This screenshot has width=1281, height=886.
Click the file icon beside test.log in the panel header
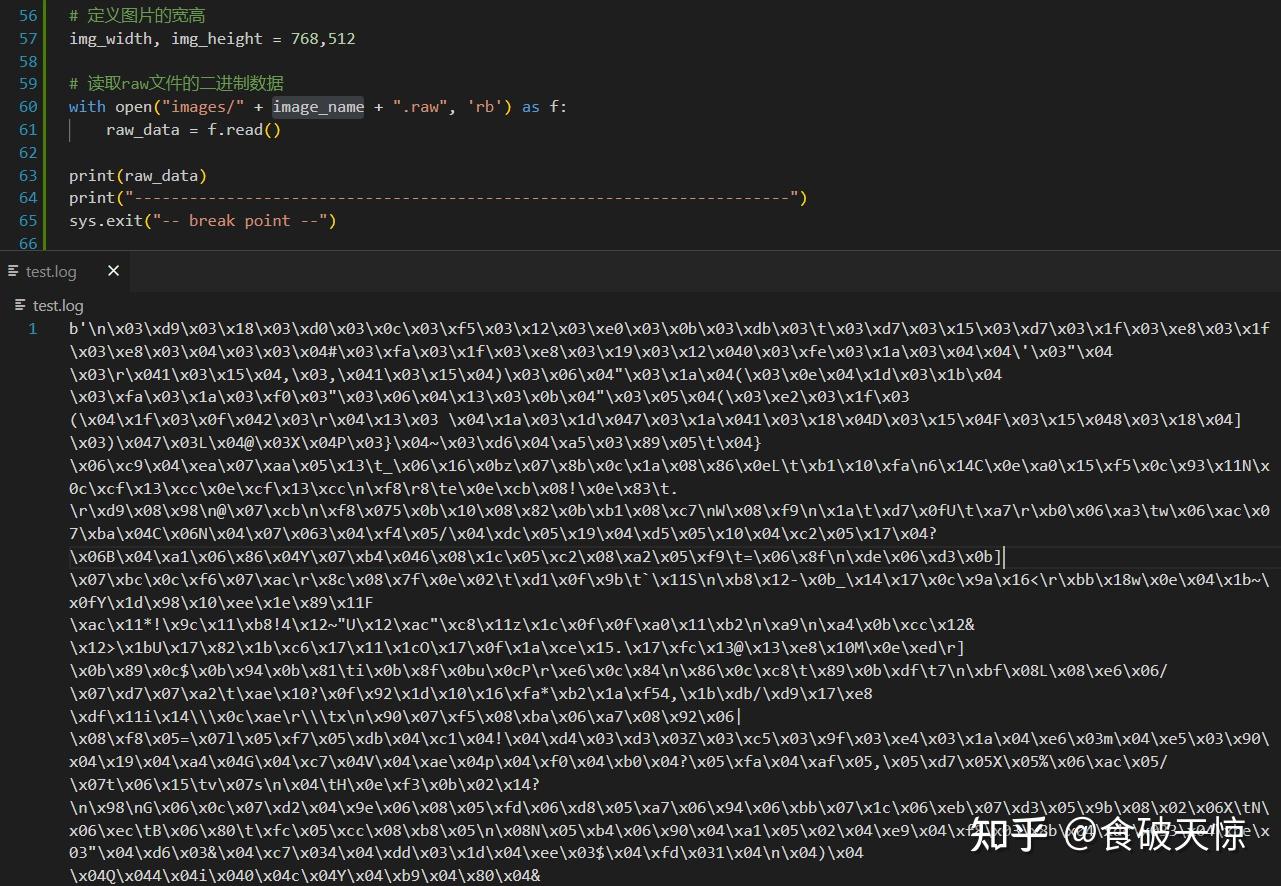tap(19, 305)
